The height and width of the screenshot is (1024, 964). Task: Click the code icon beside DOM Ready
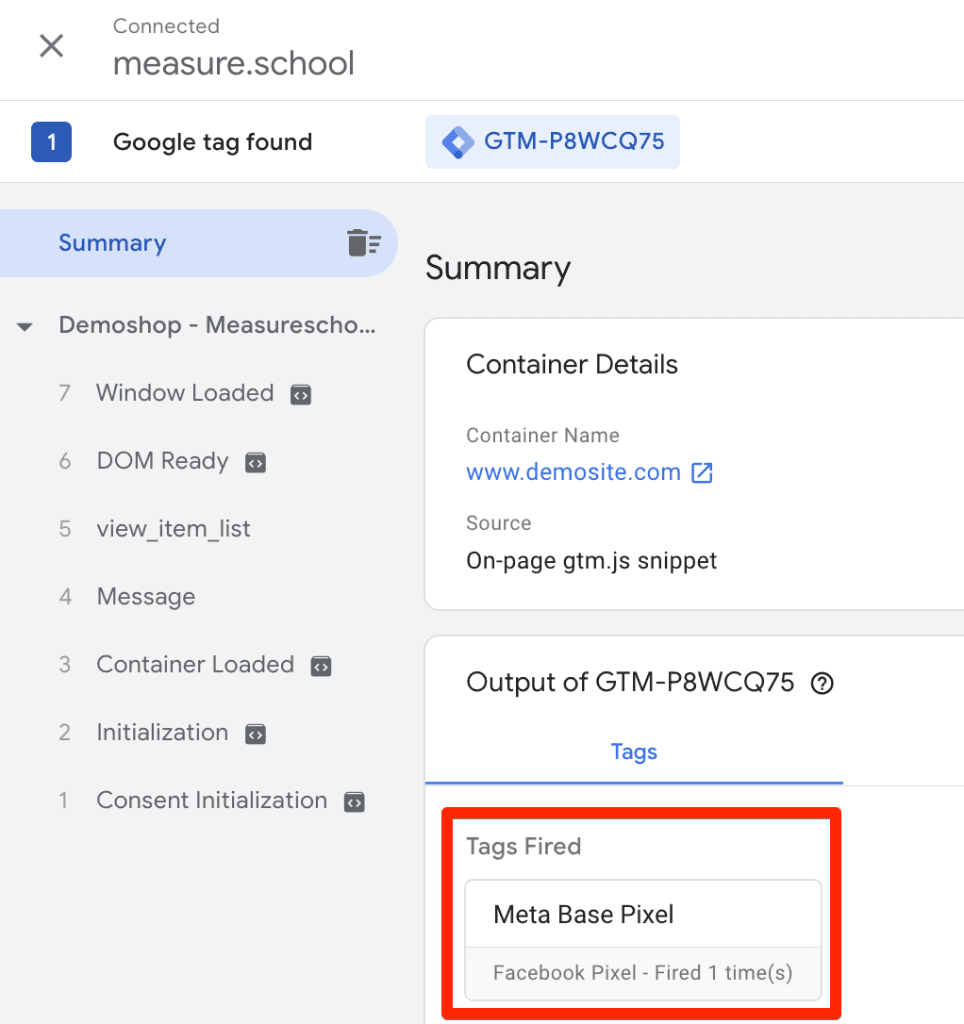256,462
